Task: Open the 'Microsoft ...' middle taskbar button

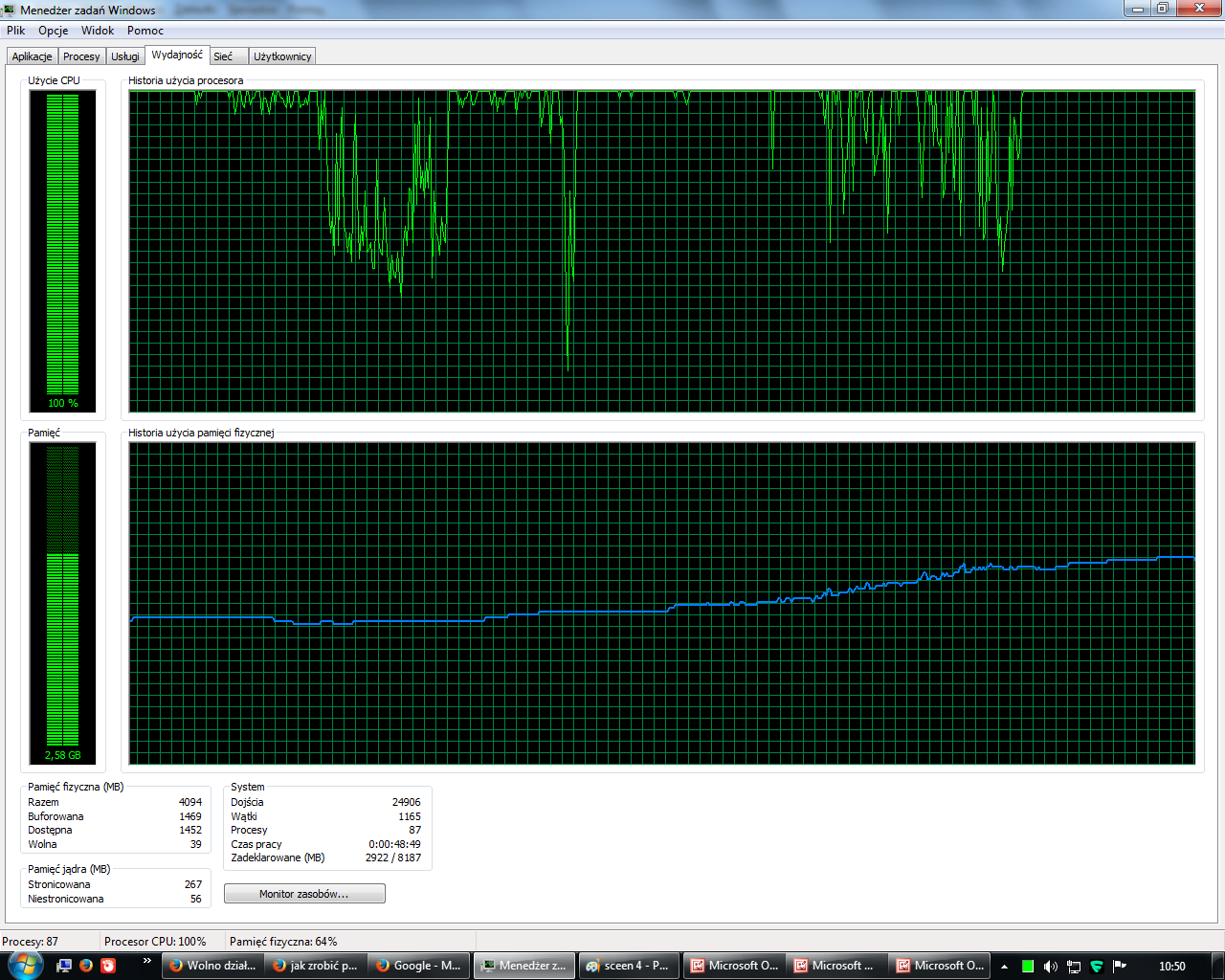Action: pyautogui.click(x=837, y=966)
